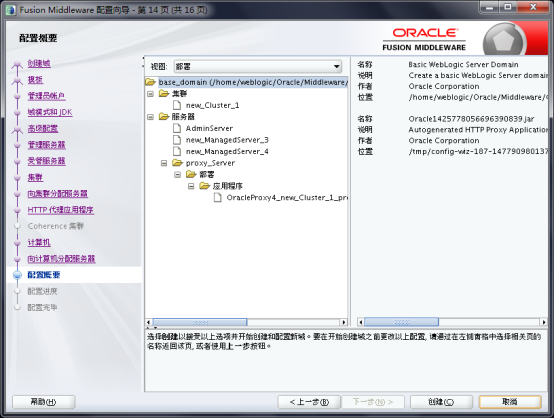Click the wizard icon in title bar

click(11, 10)
